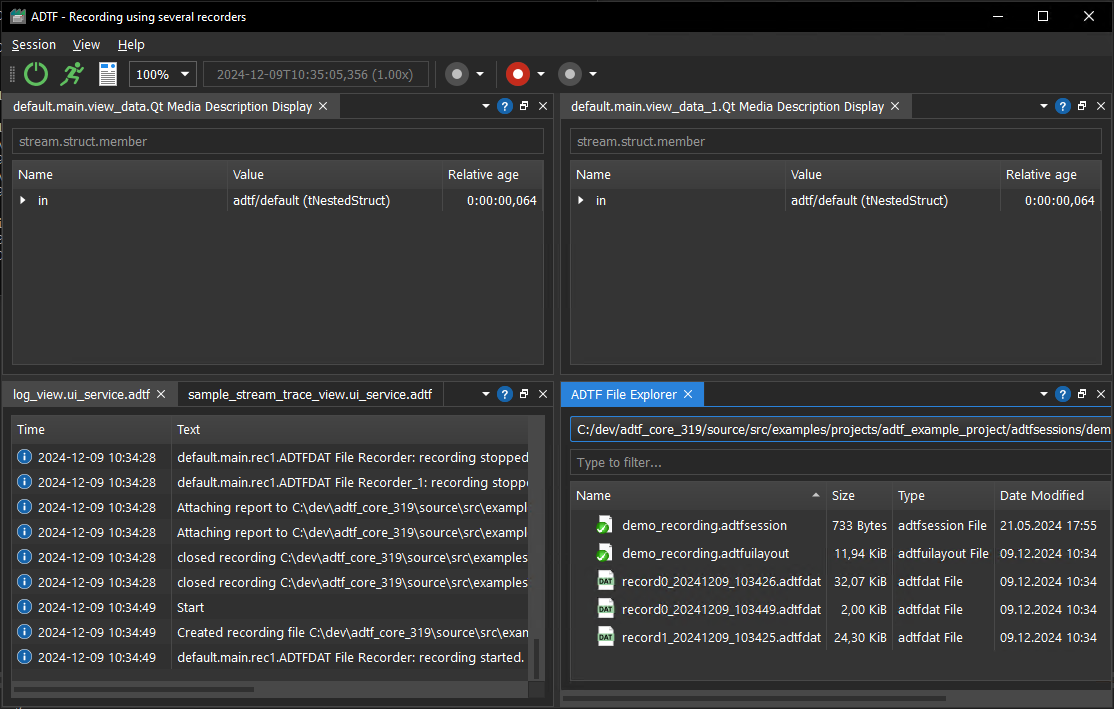Select record0_20241209_103426.adtfdat DAT icon
The height and width of the screenshot is (709, 1114).
[x=605, y=581]
